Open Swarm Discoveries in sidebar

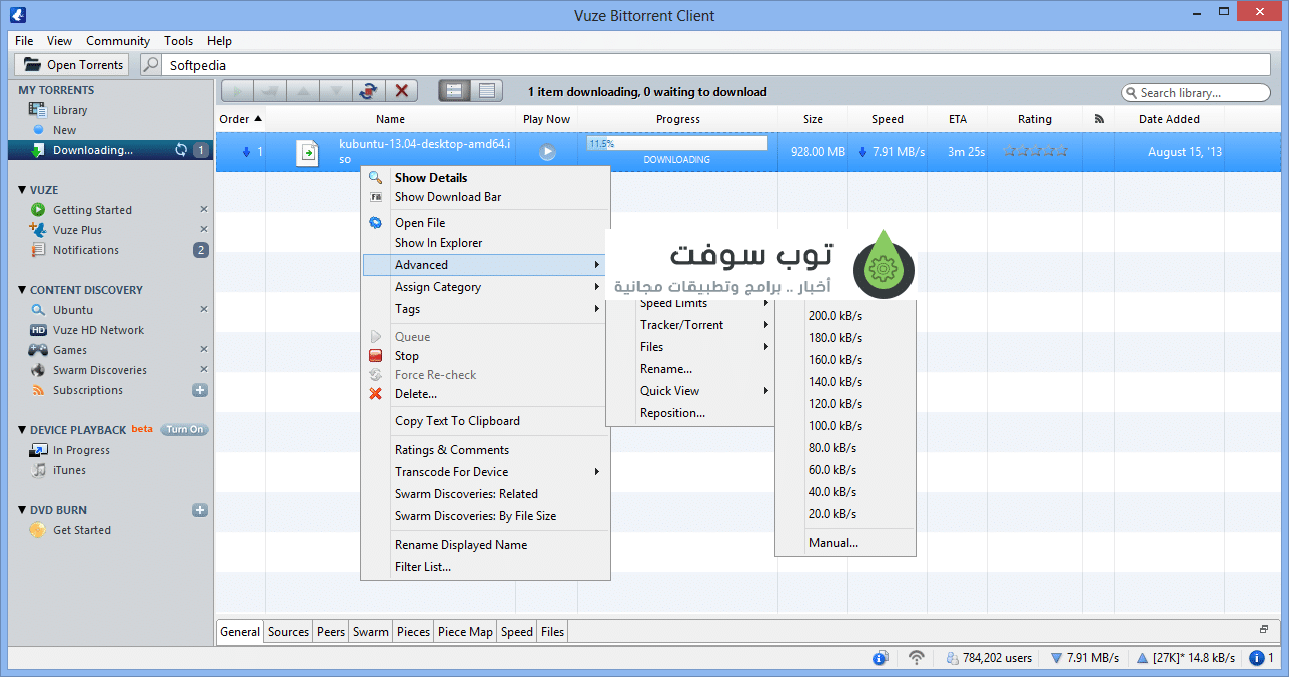coord(100,370)
